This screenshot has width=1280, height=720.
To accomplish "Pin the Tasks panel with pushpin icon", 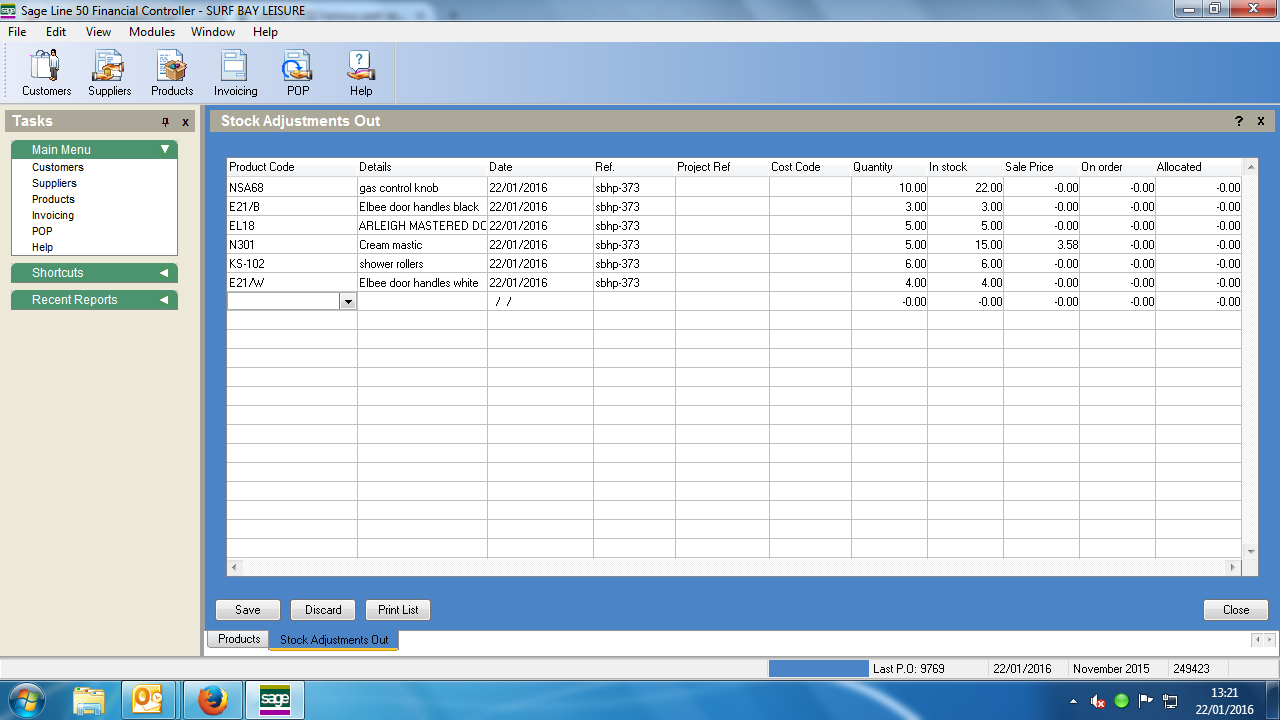I will [x=166, y=122].
